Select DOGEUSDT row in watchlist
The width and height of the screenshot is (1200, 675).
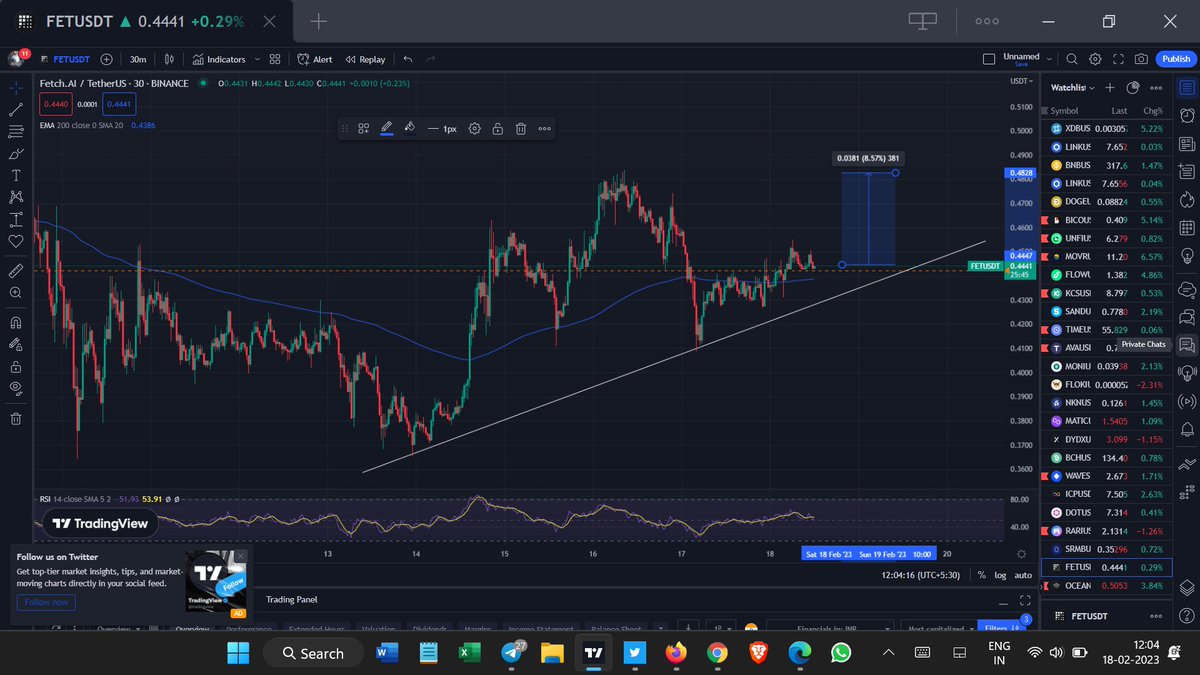point(1107,201)
